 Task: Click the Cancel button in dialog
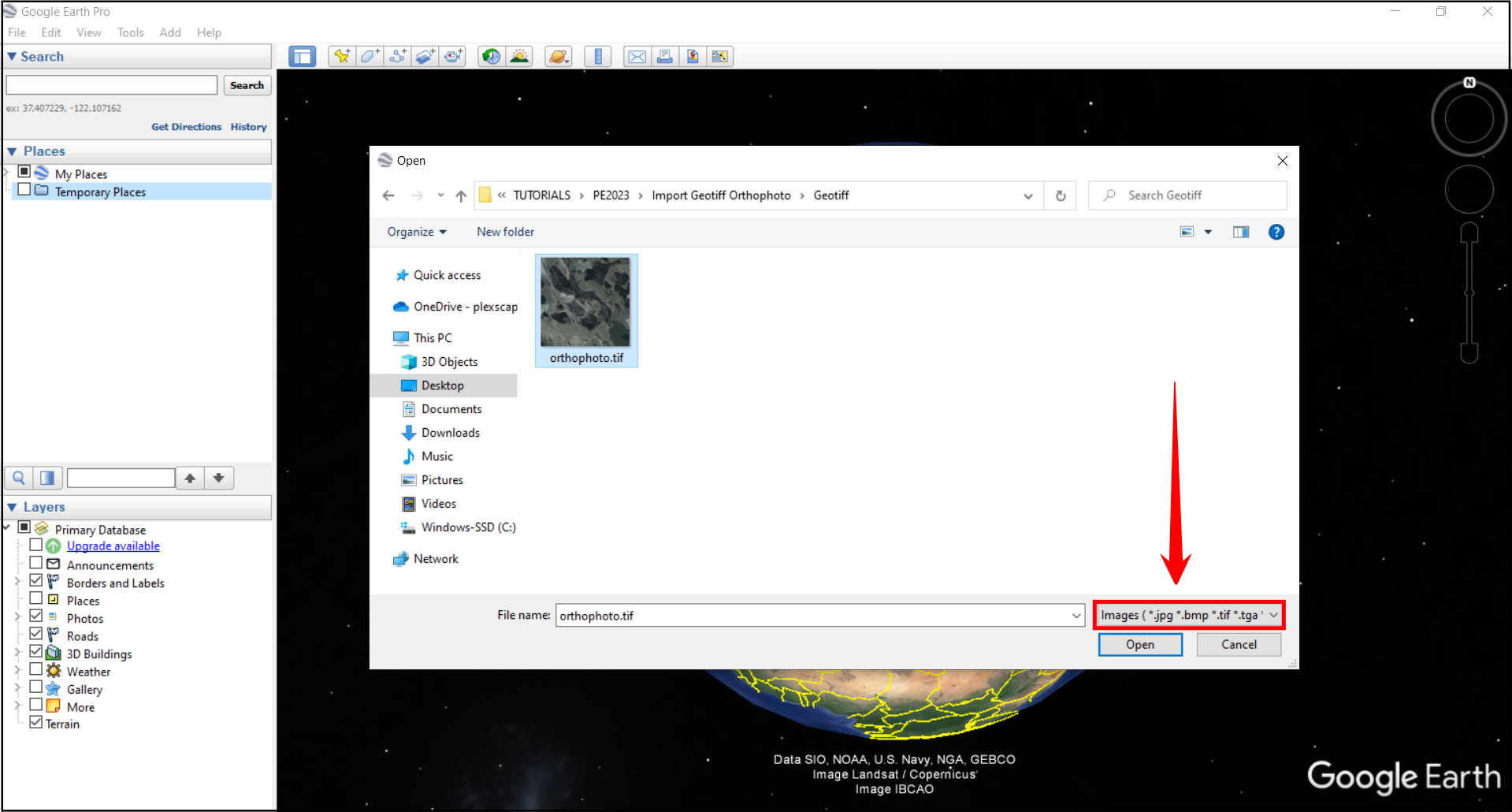(x=1239, y=644)
